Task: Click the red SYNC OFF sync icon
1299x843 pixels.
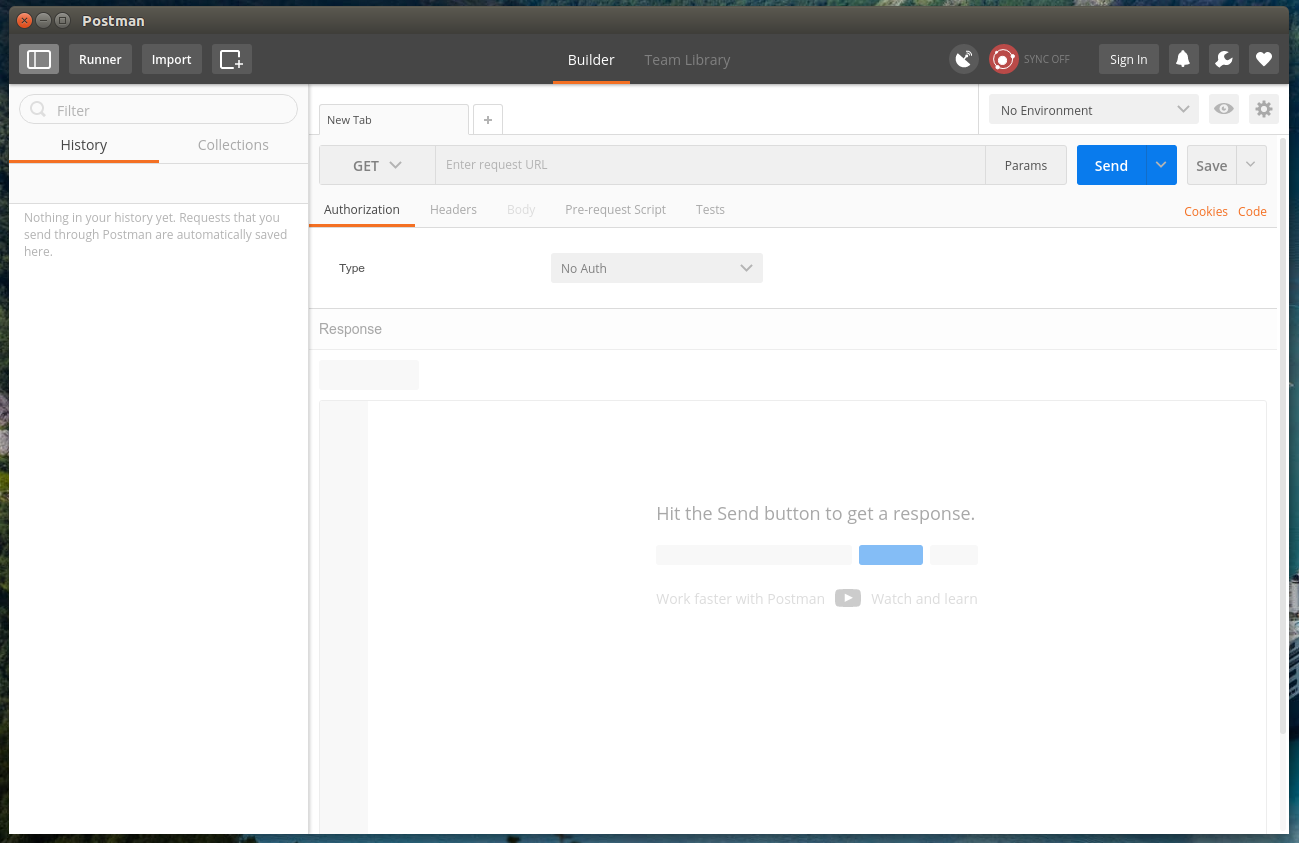Action: [x=1004, y=59]
